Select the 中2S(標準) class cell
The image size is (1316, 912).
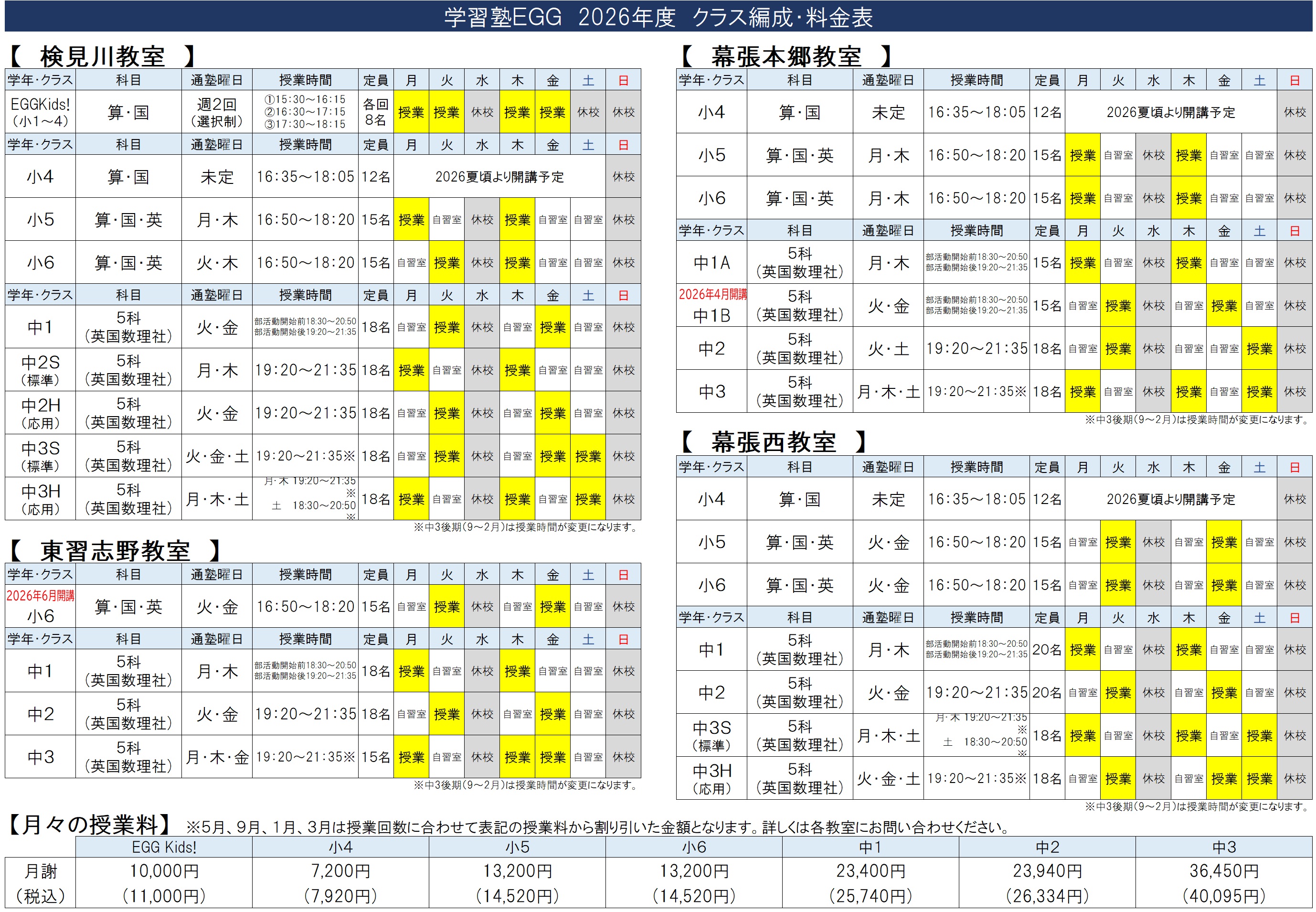click(x=40, y=370)
